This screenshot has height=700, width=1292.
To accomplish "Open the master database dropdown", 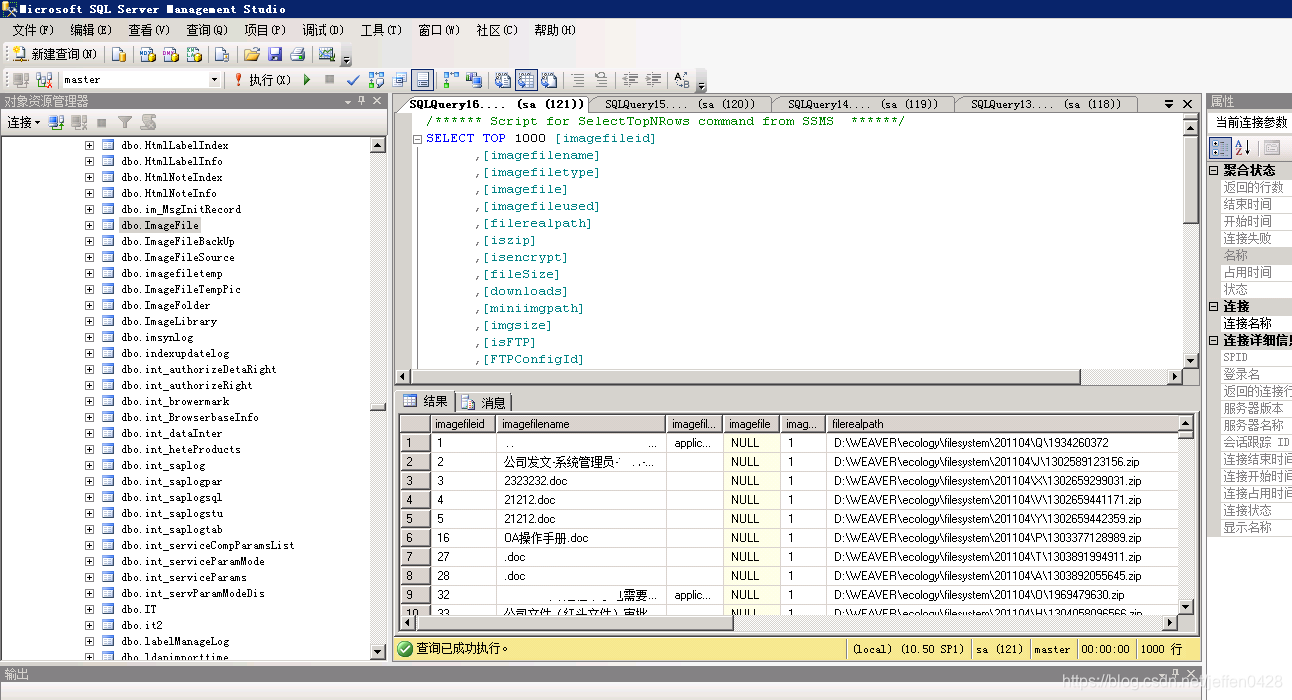I will pos(214,80).
